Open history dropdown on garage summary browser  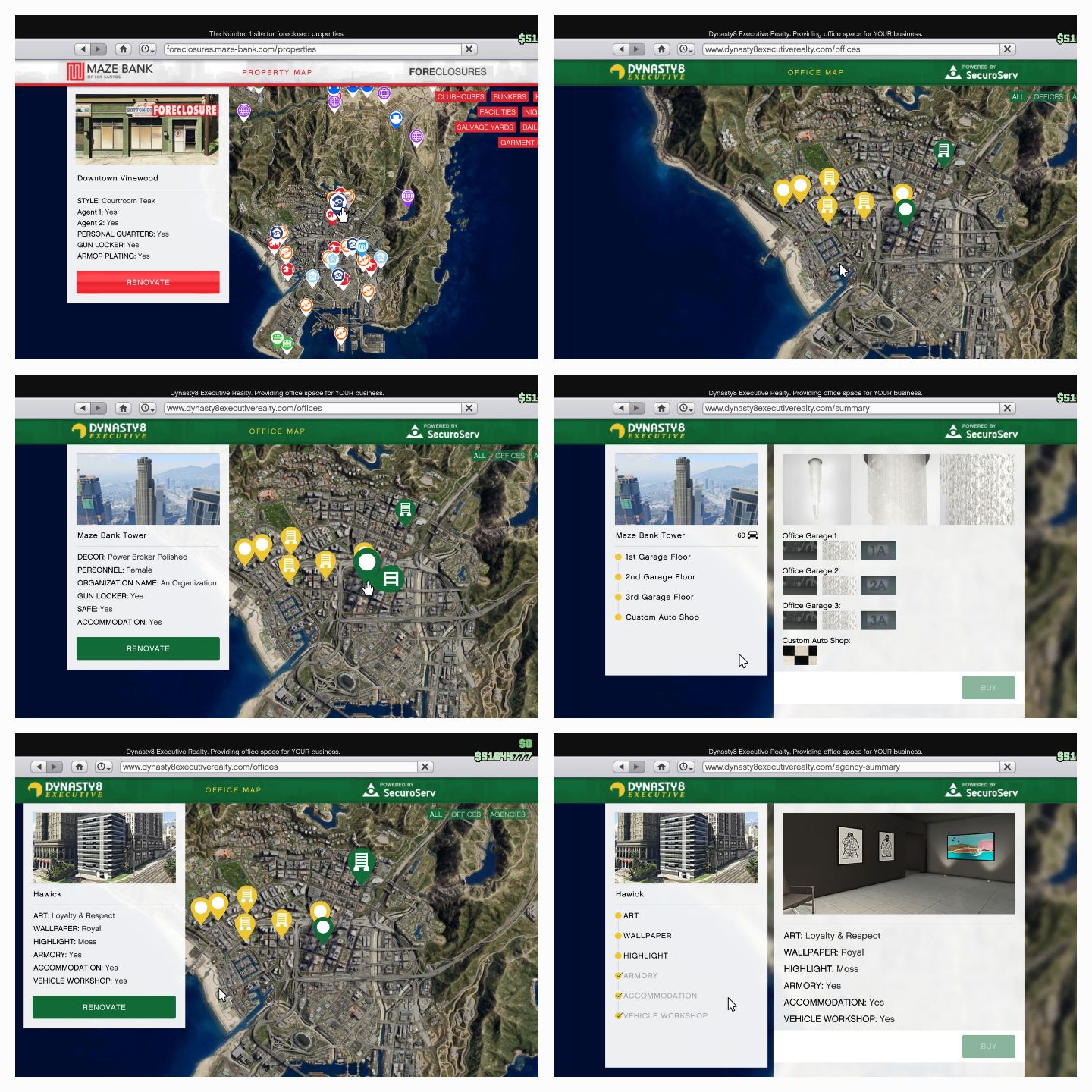click(x=686, y=408)
